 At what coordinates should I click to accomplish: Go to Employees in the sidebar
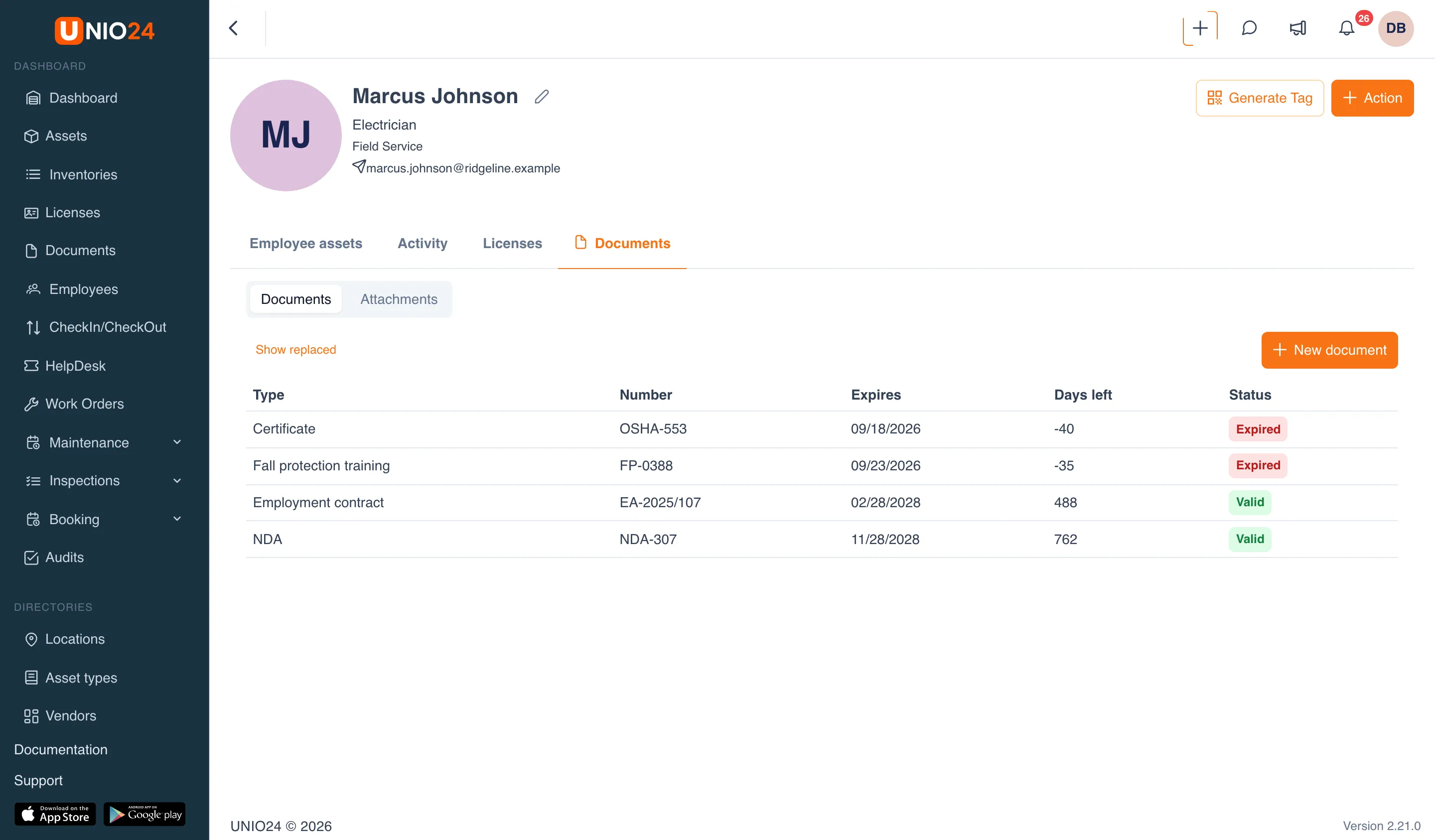pyautogui.click(x=72, y=289)
